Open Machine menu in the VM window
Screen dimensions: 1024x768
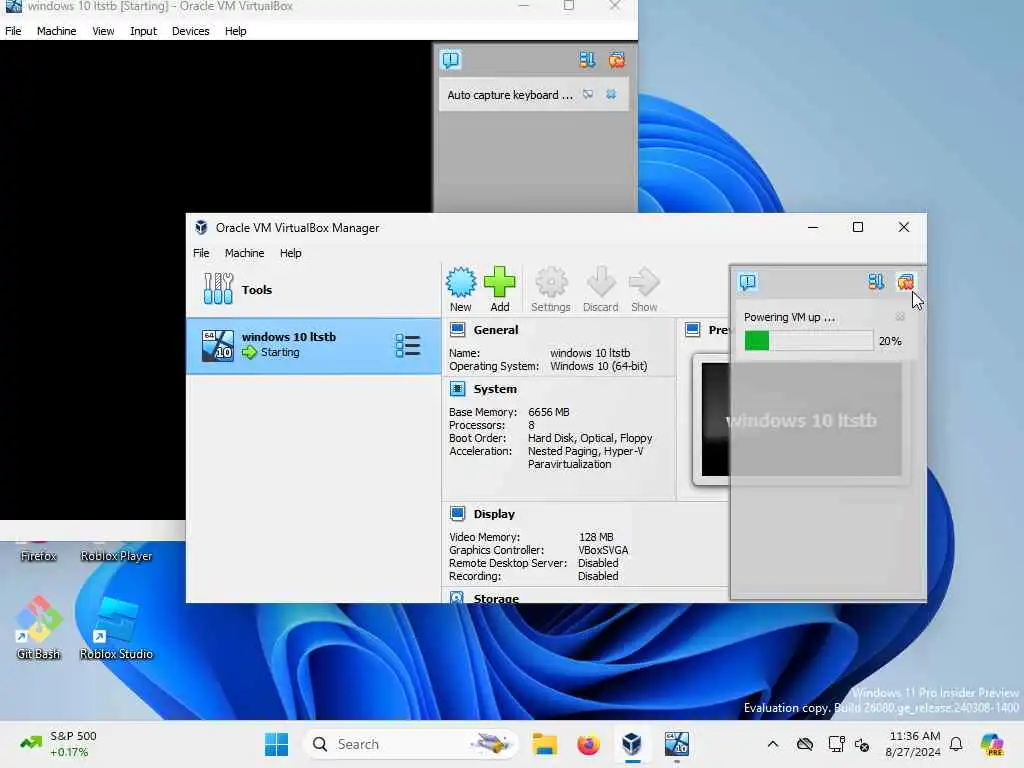pyautogui.click(x=56, y=31)
